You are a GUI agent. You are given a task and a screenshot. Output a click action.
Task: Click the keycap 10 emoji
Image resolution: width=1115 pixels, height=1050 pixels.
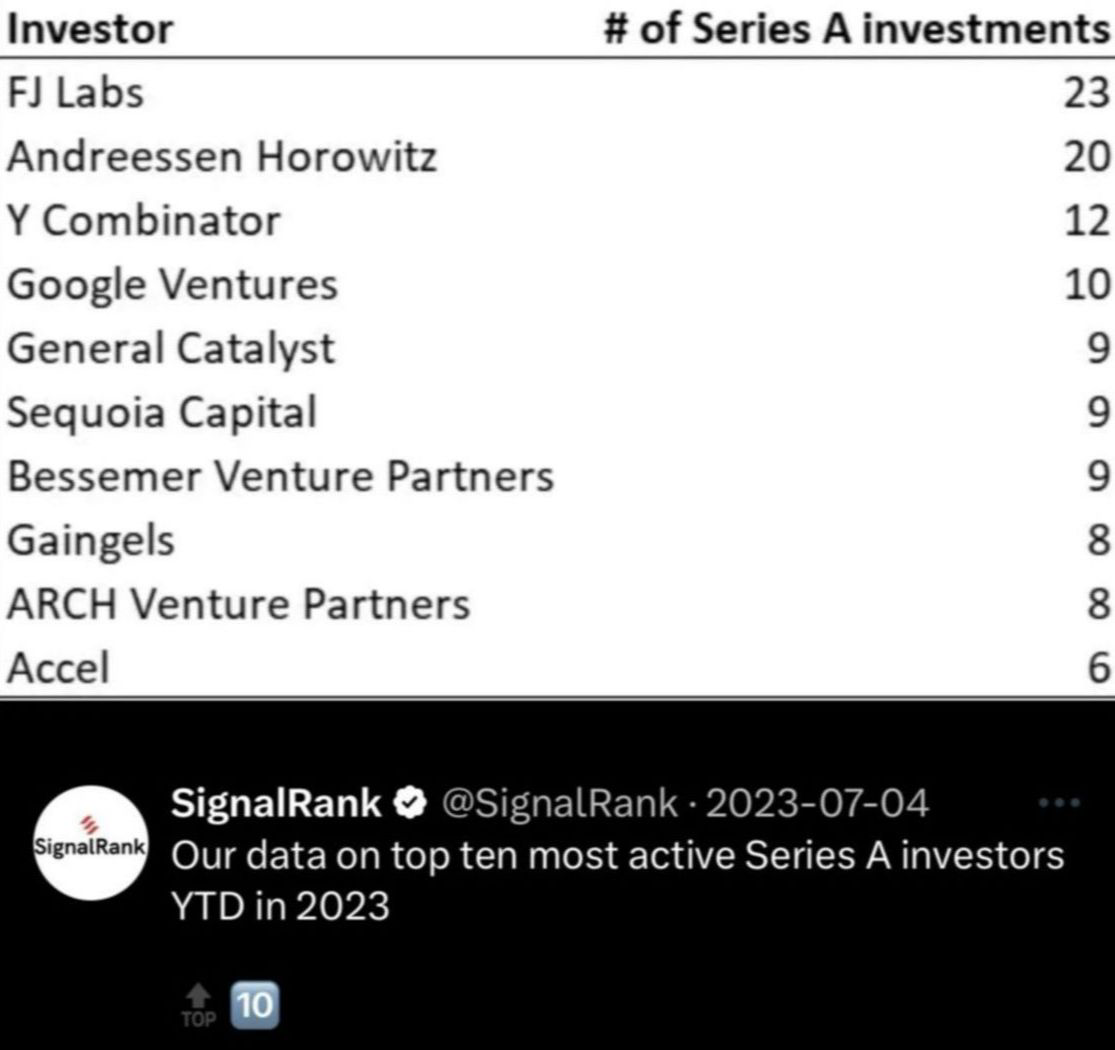pos(255,1005)
